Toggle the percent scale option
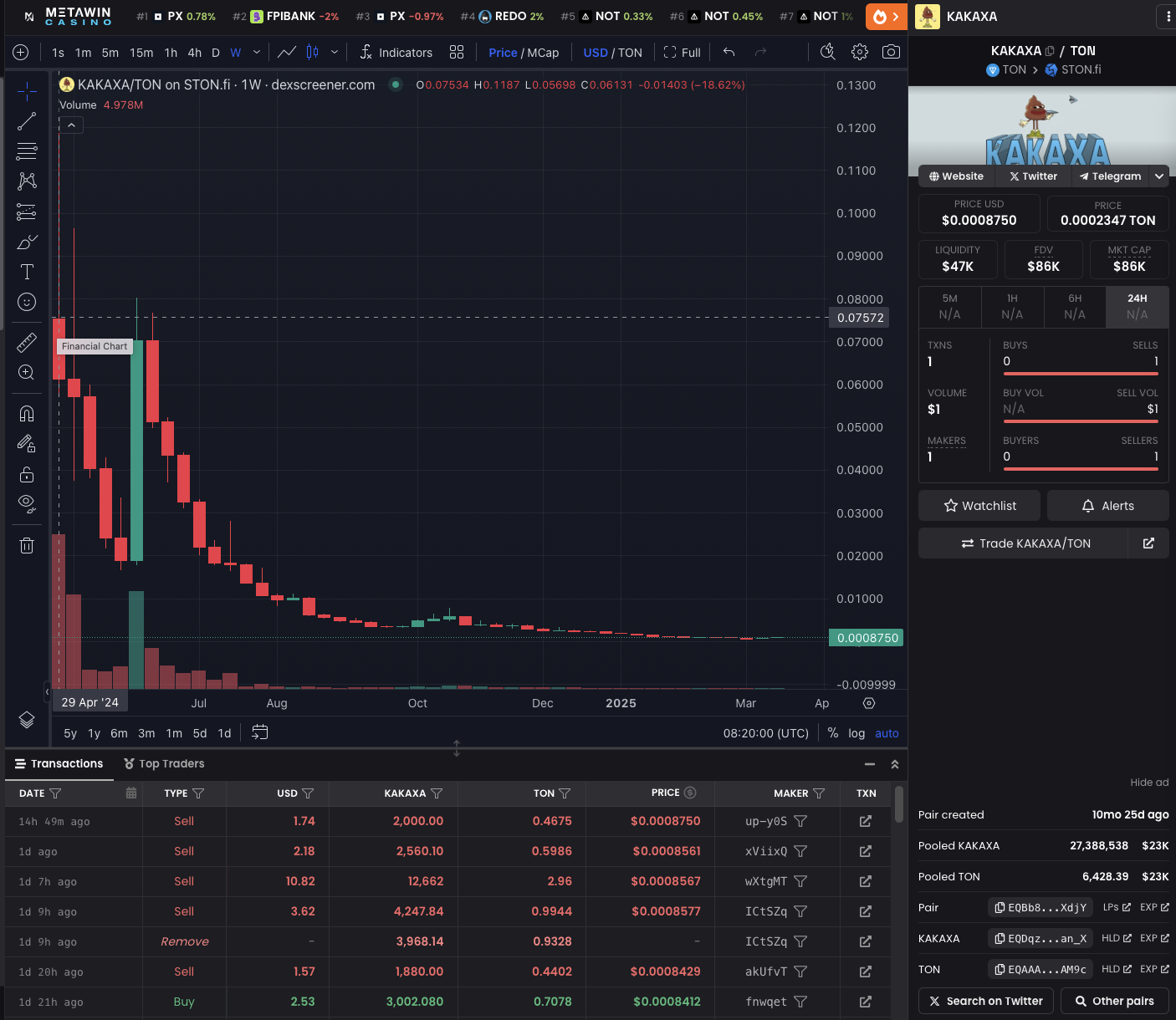This screenshot has height=1020, width=1176. pos(833,733)
